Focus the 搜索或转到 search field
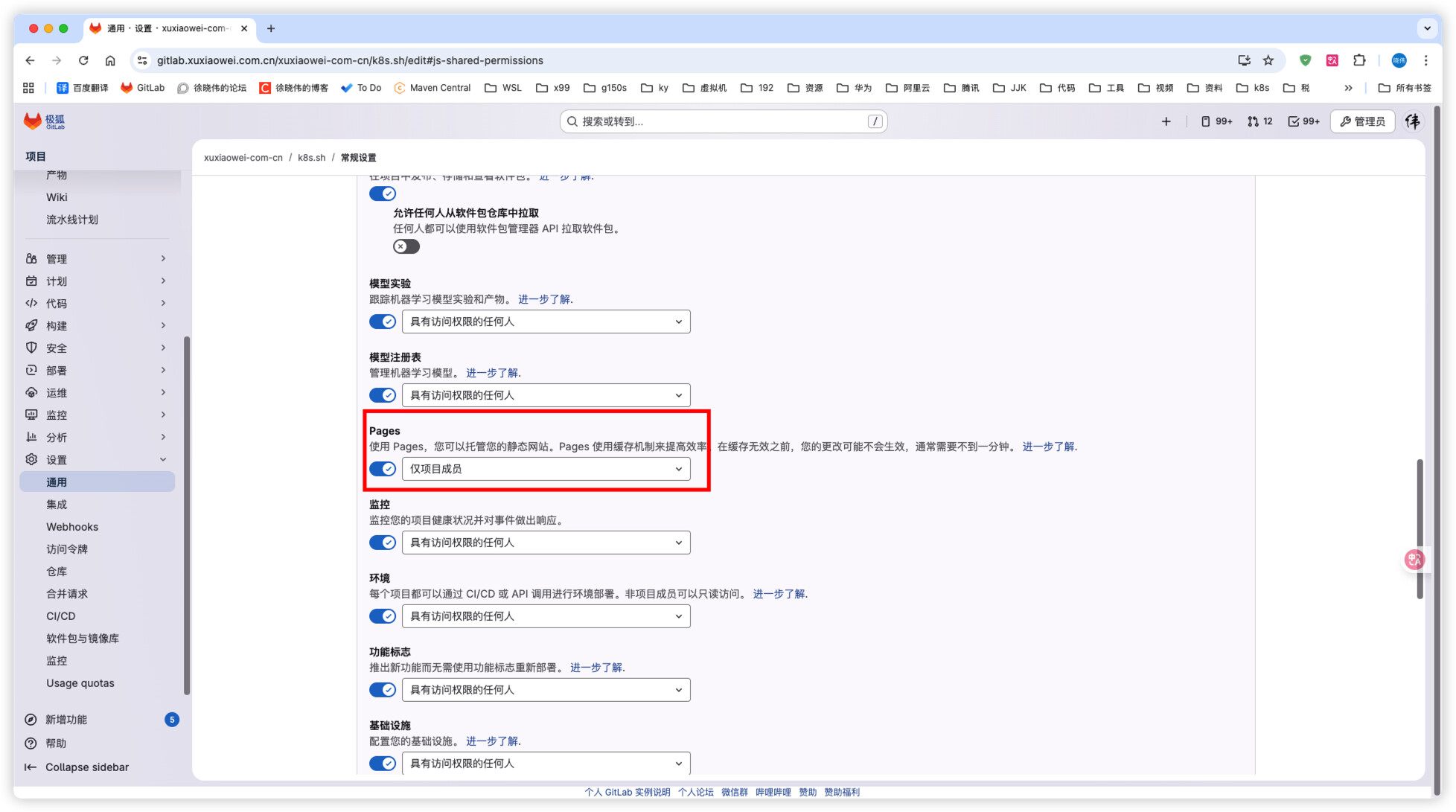Image resolution: width=1456 pixels, height=812 pixels. point(722,121)
